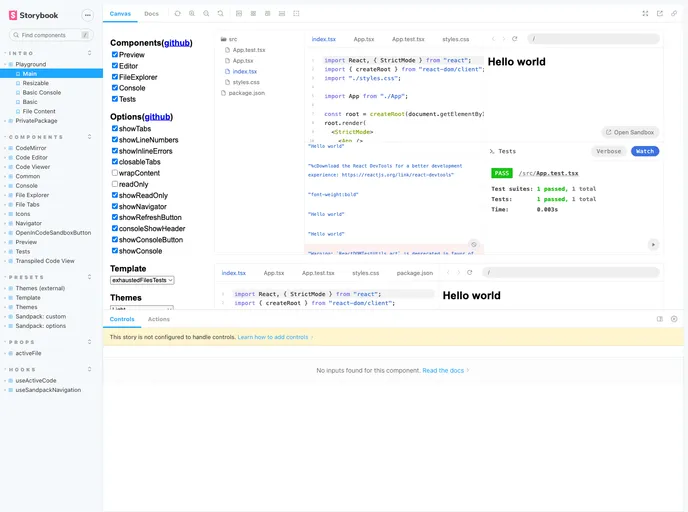Click the reset zoom toolbar icon
This screenshot has width=688, height=512.
coord(221,14)
